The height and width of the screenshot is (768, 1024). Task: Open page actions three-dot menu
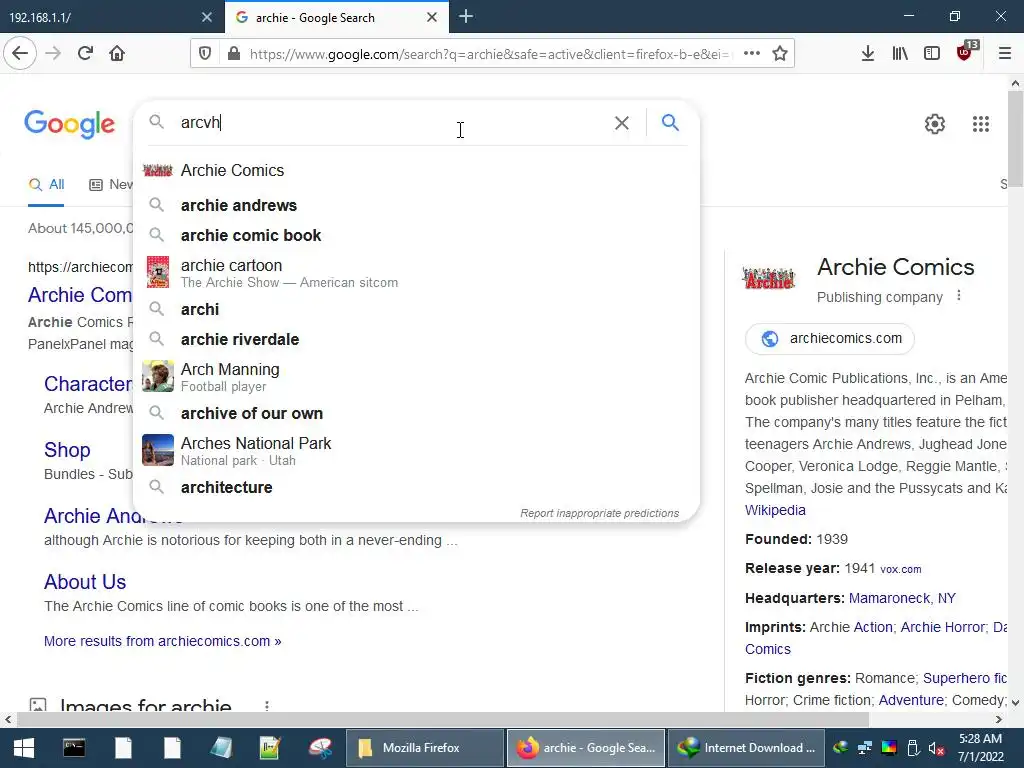752,54
